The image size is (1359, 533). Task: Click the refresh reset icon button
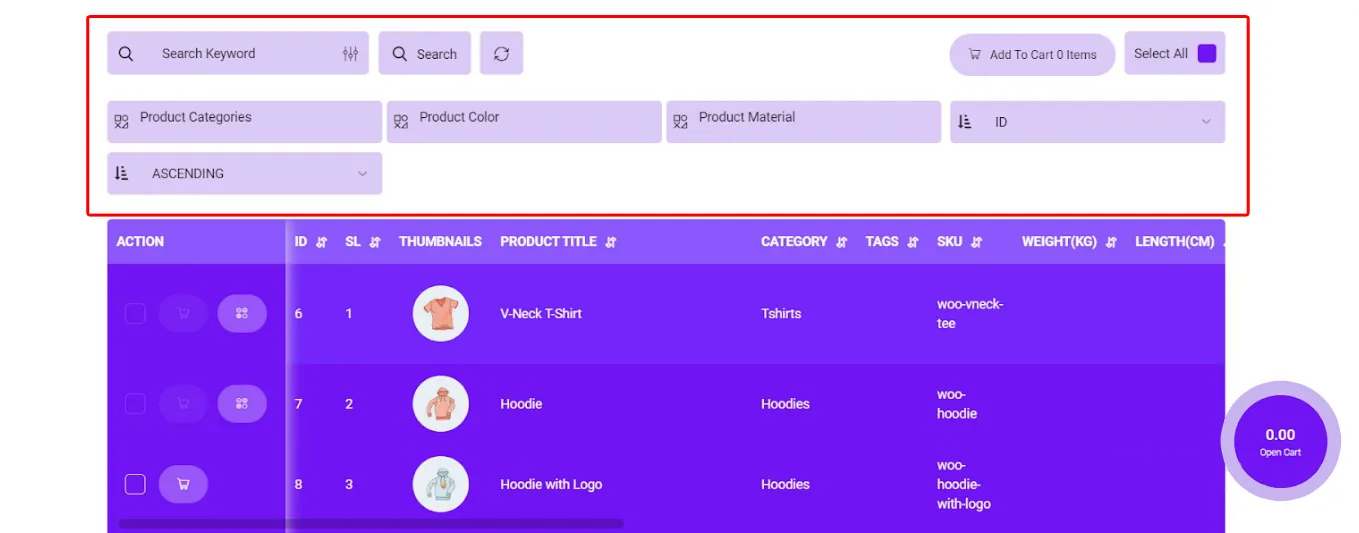click(x=501, y=54)
